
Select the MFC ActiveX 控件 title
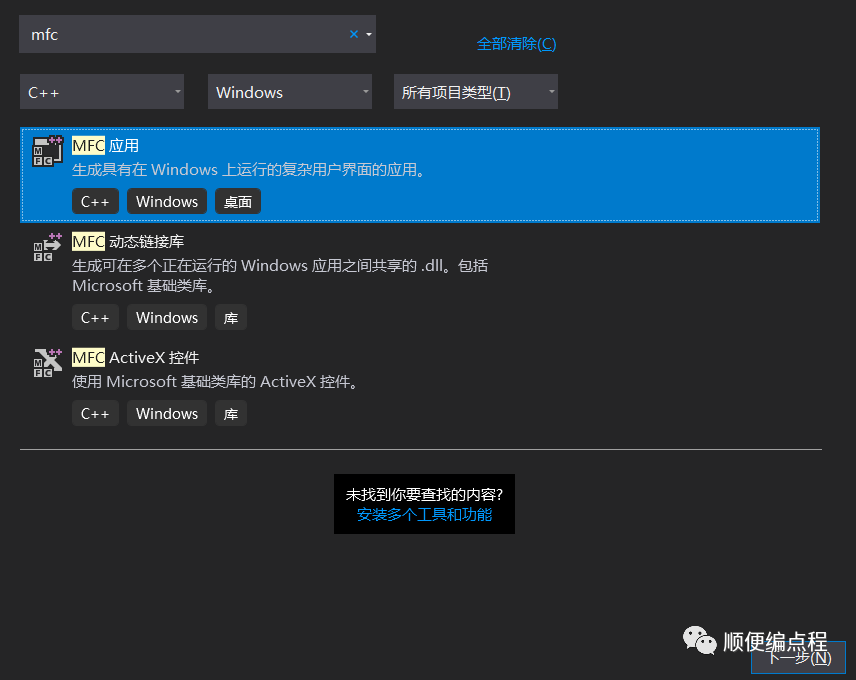pyautogui.click(x=136, y=357)
